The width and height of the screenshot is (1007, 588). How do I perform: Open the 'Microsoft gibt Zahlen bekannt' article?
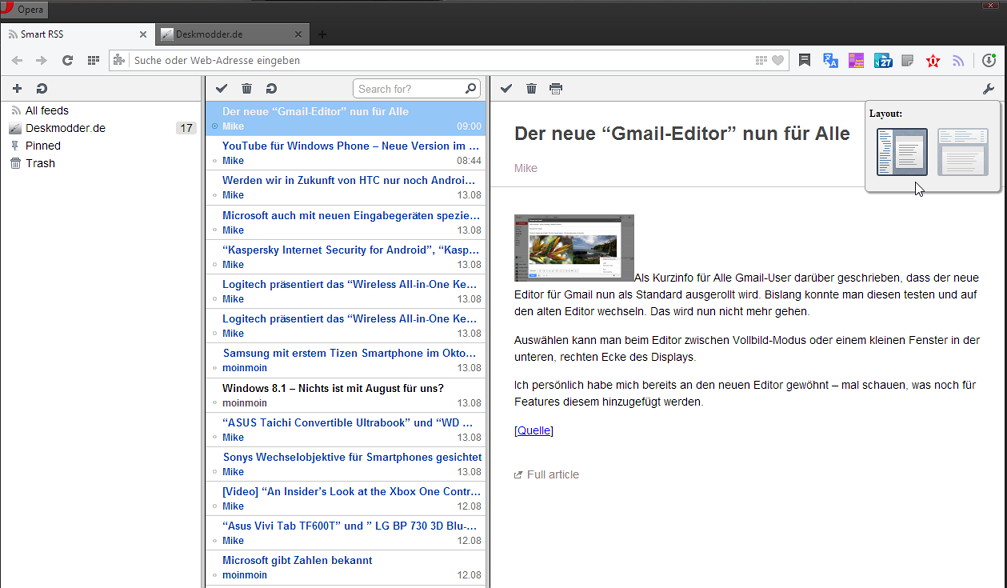(x=346, y=567)
